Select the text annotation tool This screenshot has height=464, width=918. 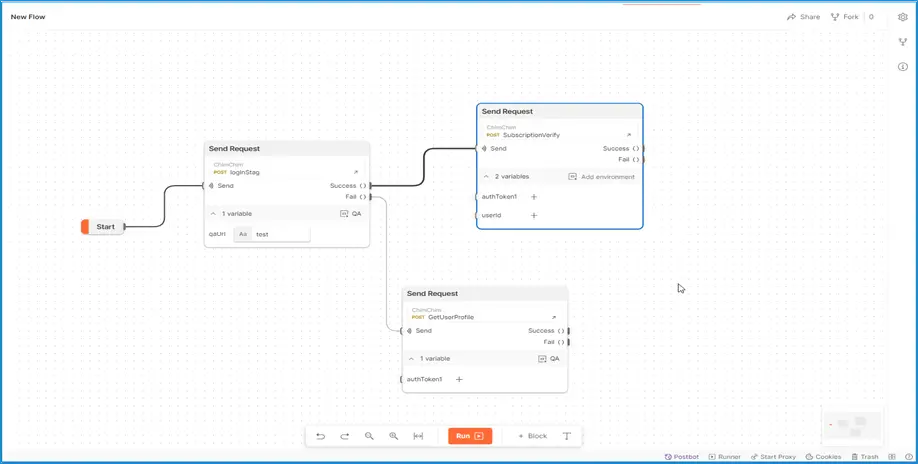567,436
